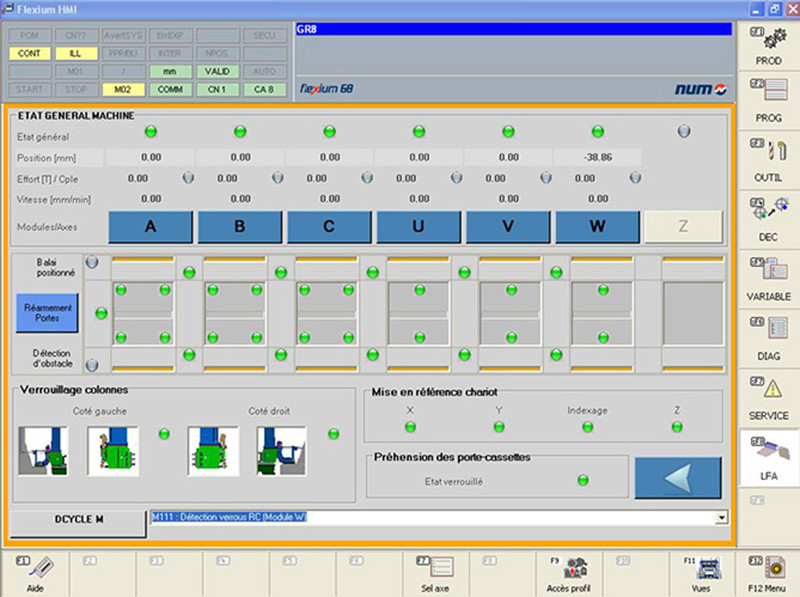Switch to the LFA tab
Image resolution: width=800 pixels, height=597 pixels.
point(768,456)
